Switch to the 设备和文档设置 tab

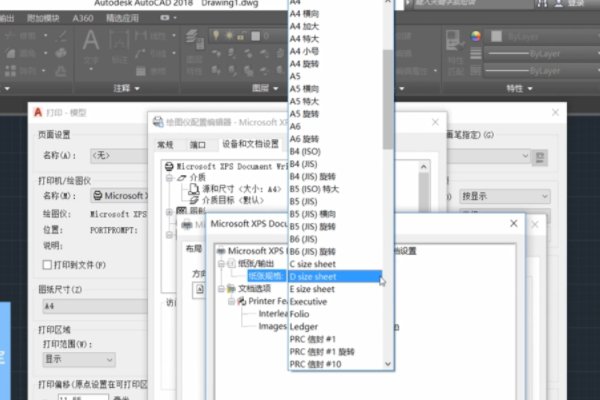pyautogui.click(x=250, y=144)
